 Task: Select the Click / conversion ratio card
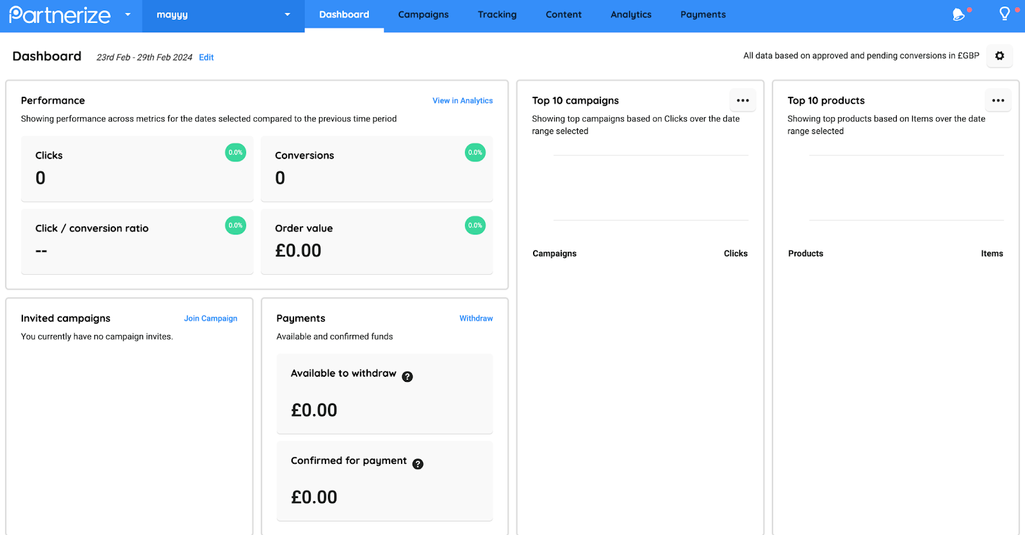click(137, 241)
